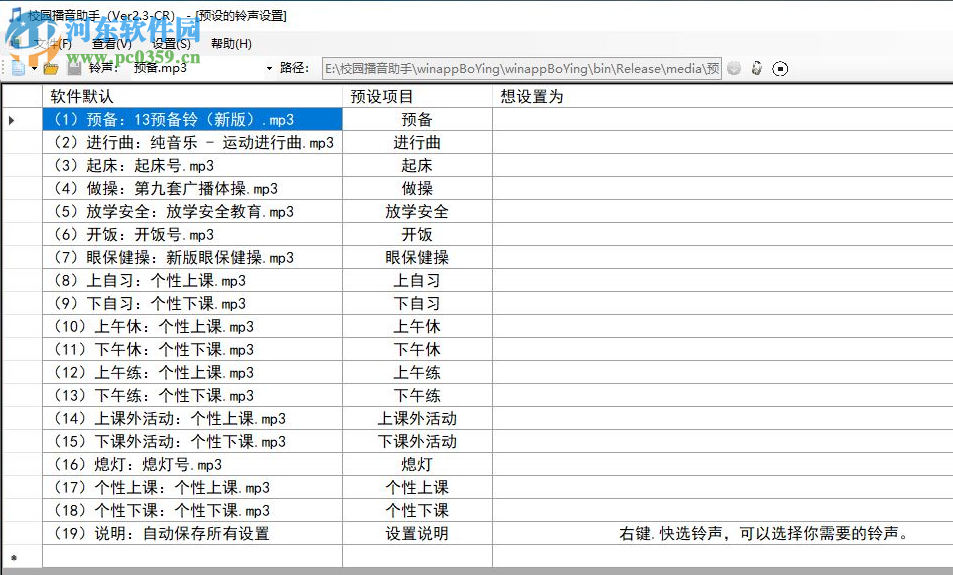Click the 做操 cell in 预设项目 column
This screenshot has width=953, height=575.
point(418,188)
